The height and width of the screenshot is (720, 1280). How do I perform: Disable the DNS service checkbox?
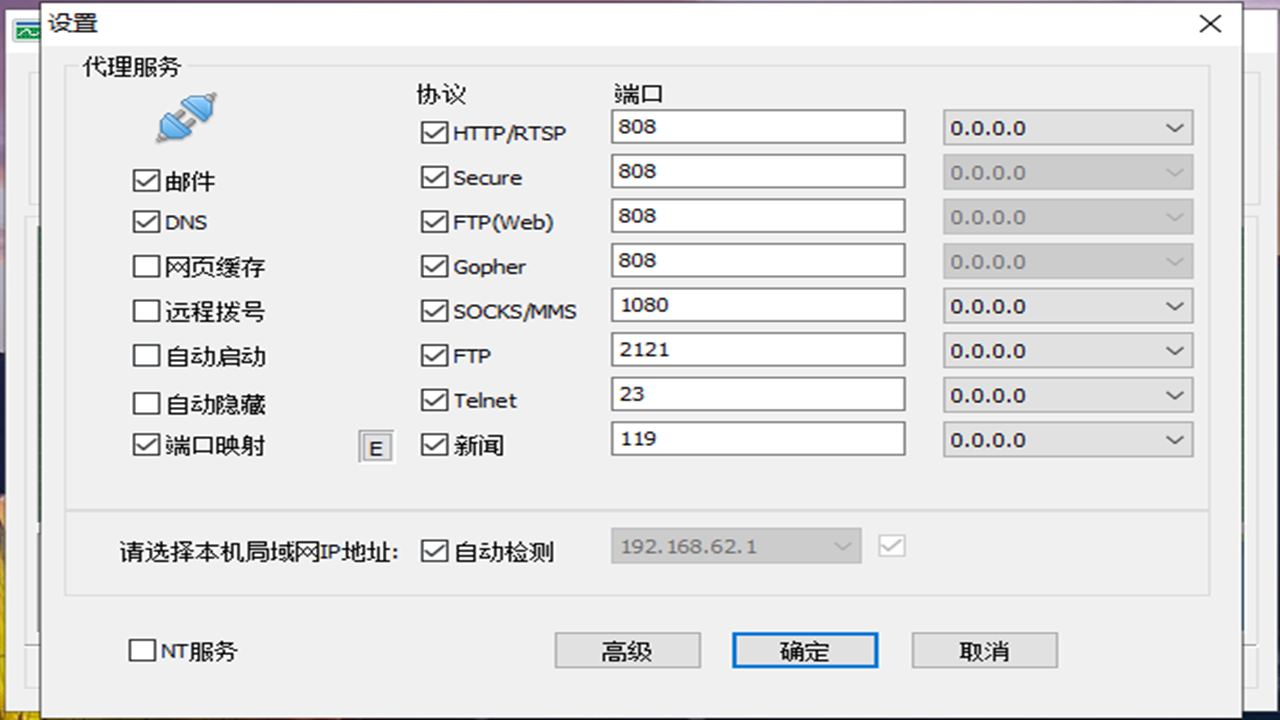(146, 221)
